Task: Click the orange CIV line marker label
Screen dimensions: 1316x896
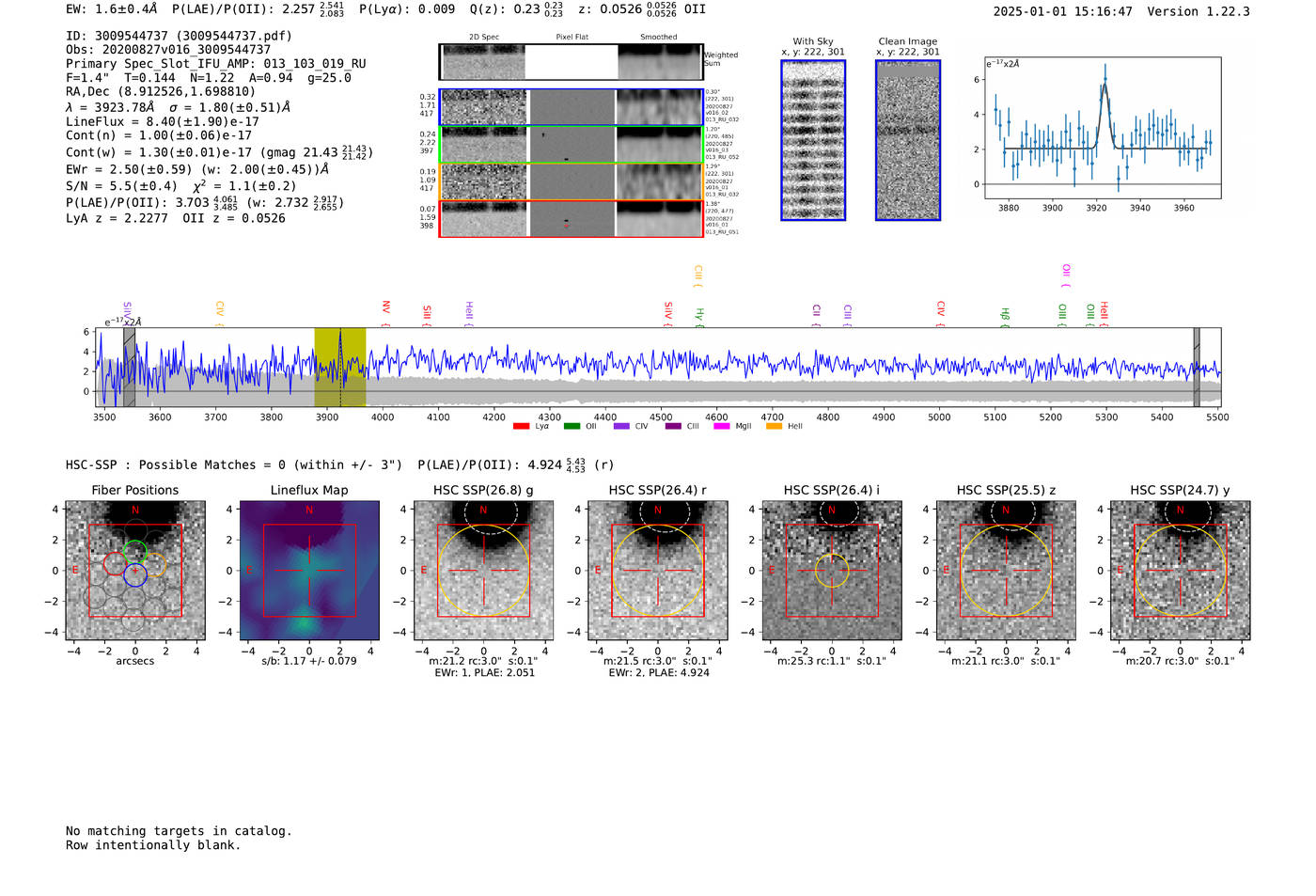Action: [x=219, y=313]
